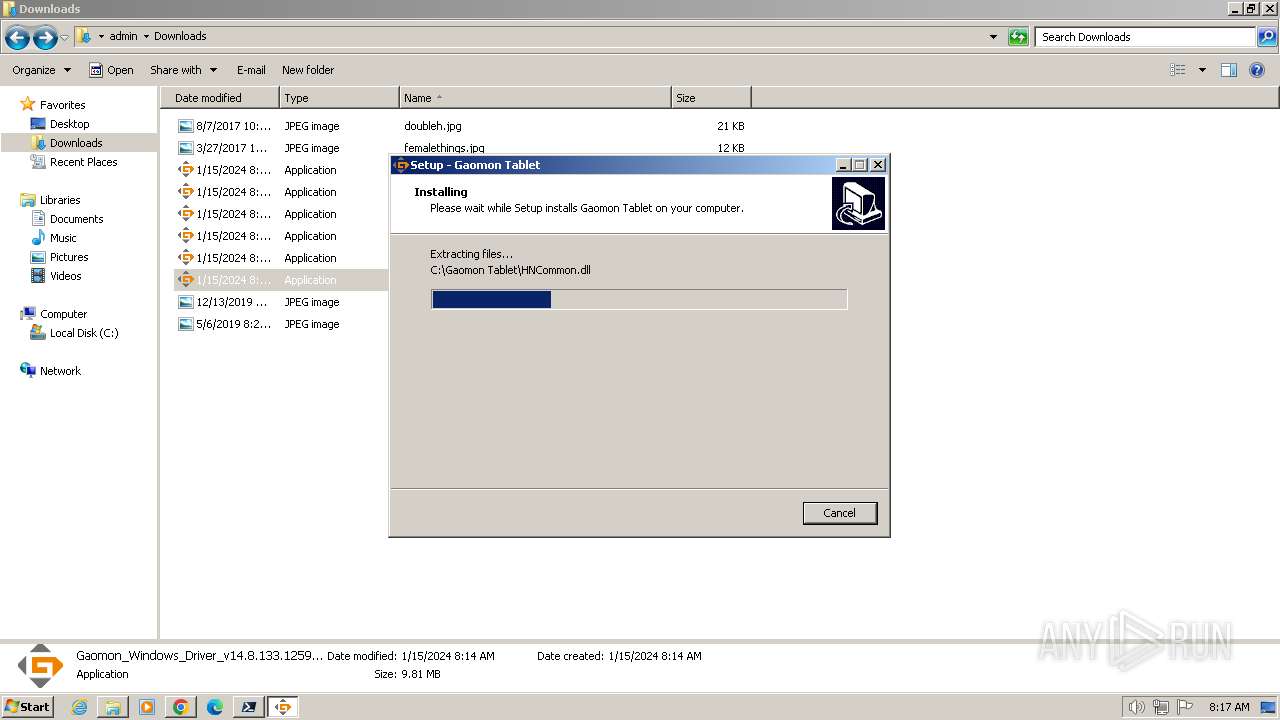
Task: Click the 8/7/2017 JPEG image icon
Action: (185, 126)
